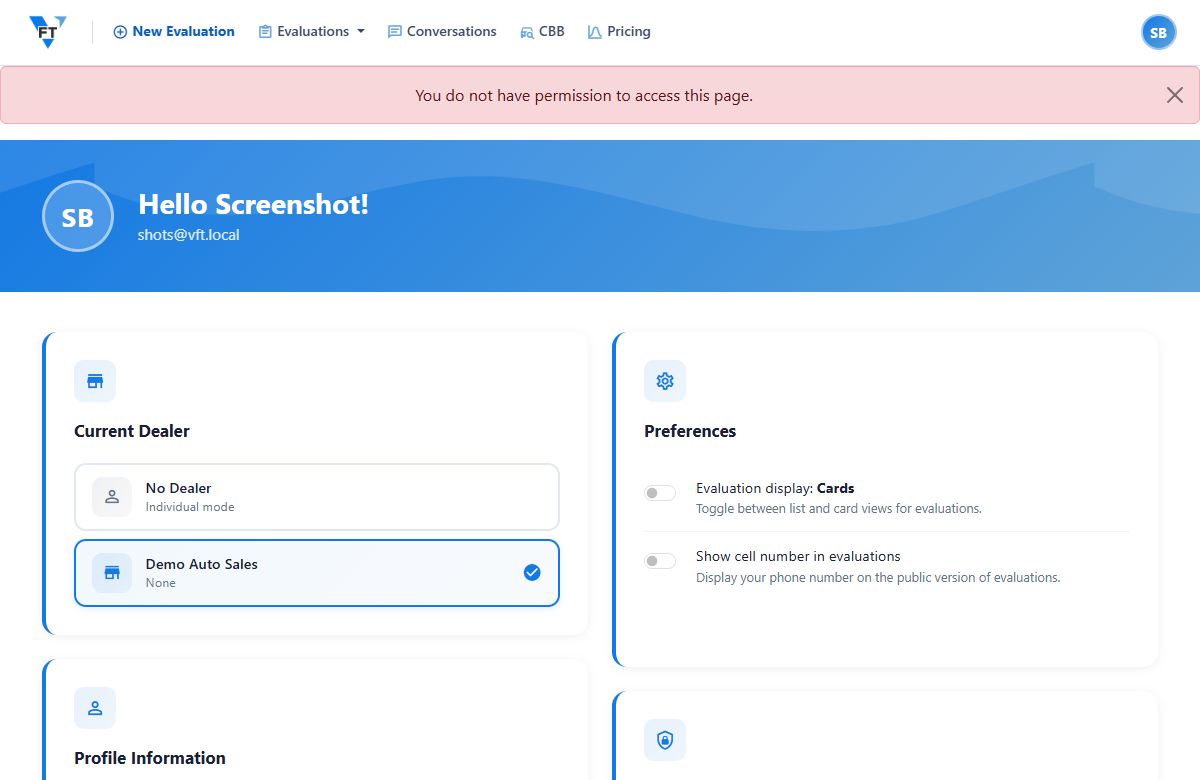Click the Profile Information heading

pyautogui.click(x=150, y=758)
